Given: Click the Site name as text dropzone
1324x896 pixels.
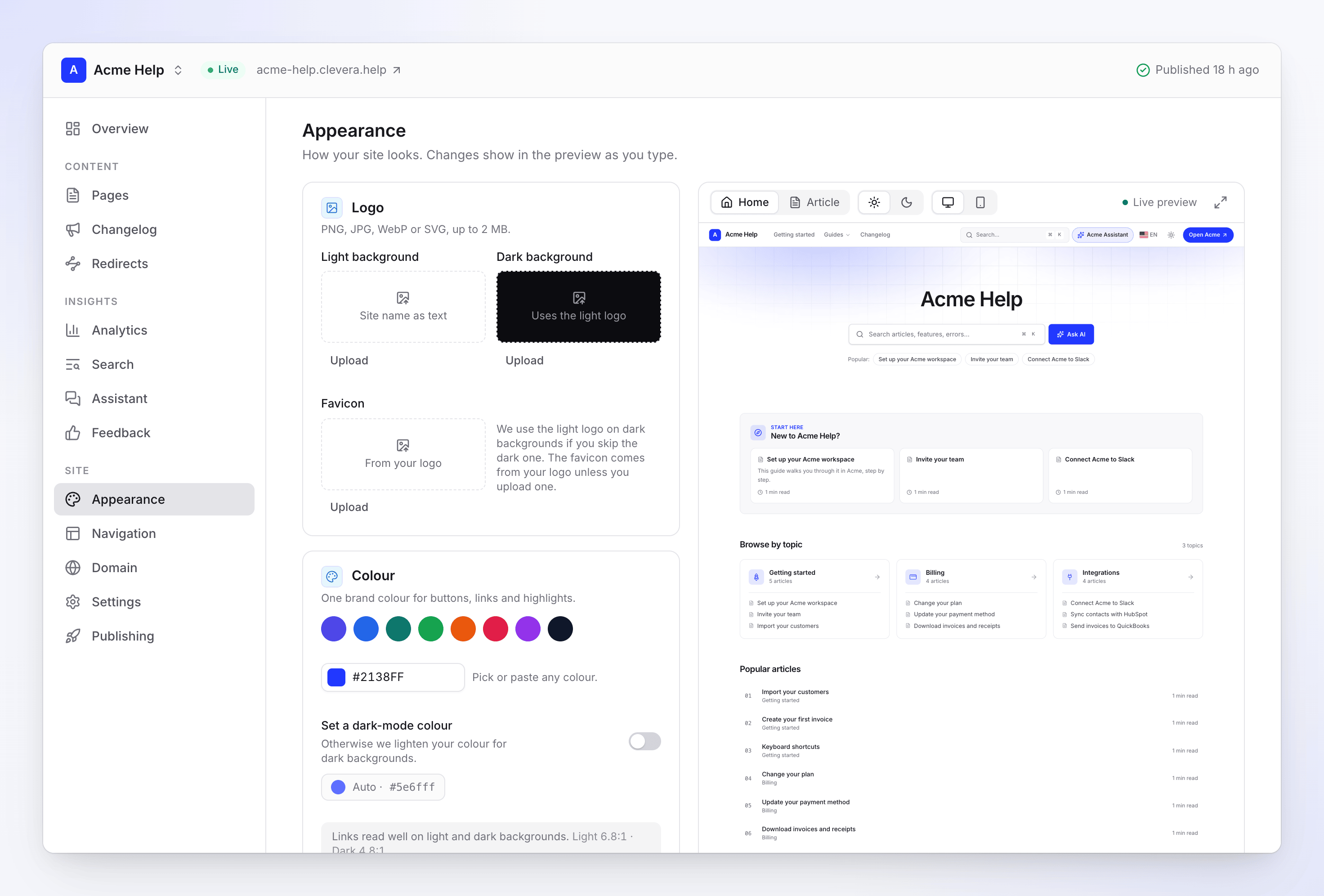Looking at the screenshot, I should coord(403,307).
